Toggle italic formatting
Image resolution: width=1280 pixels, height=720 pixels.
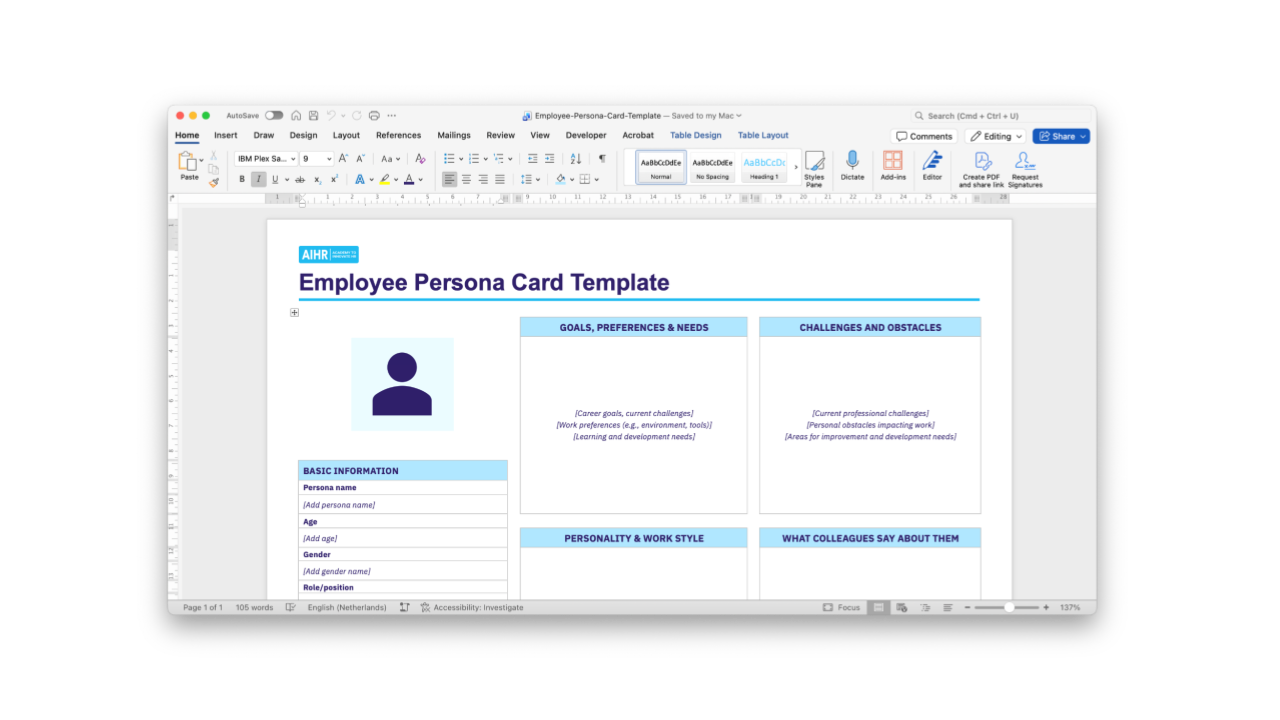point(258,180)
